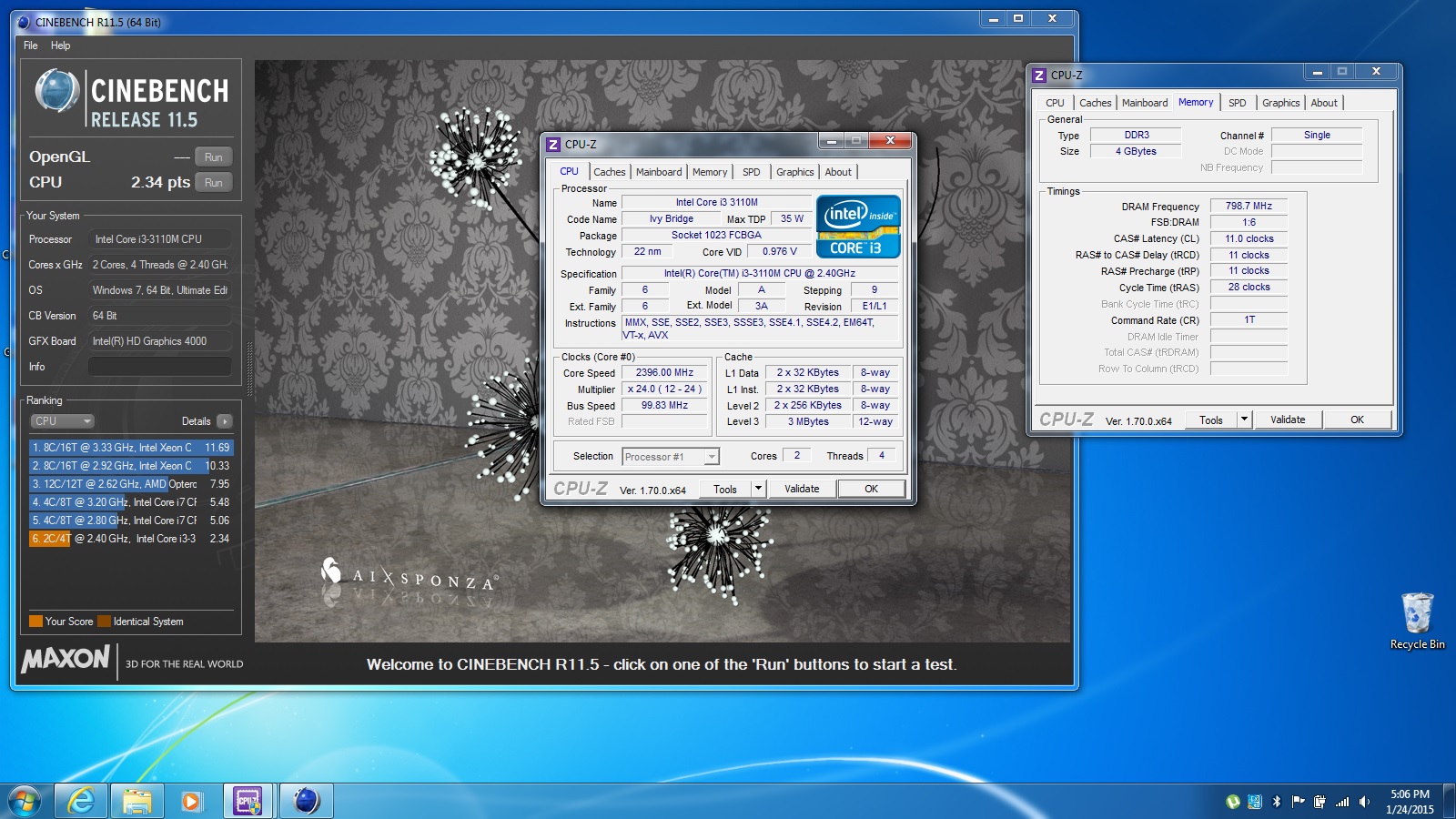Click the Your Score orange swatch
Viewport: 1456px width, 819px height.
point(35,622)
